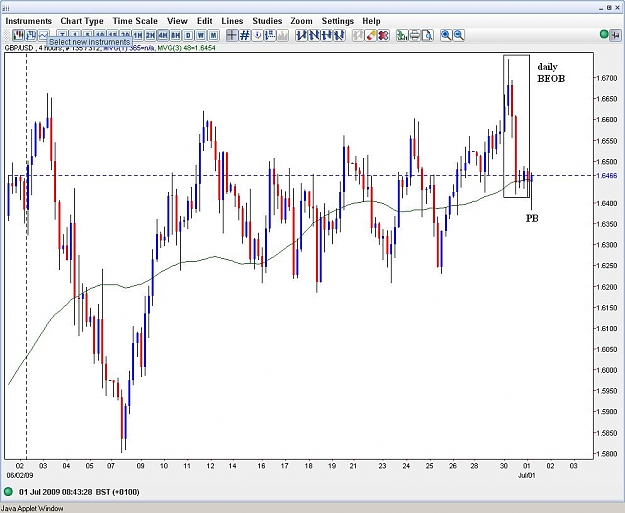Switch to monthly (M) time scale

[213, 35]
